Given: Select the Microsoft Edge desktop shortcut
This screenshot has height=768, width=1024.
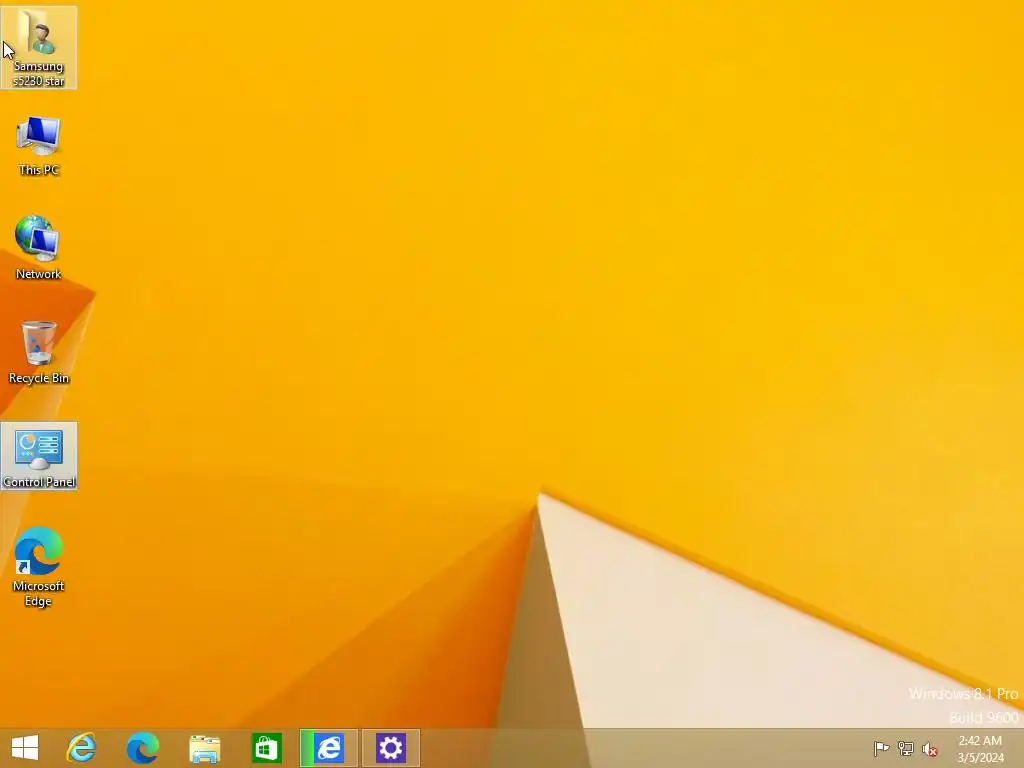Looking at the screenshot, I should tap(39, 566).
